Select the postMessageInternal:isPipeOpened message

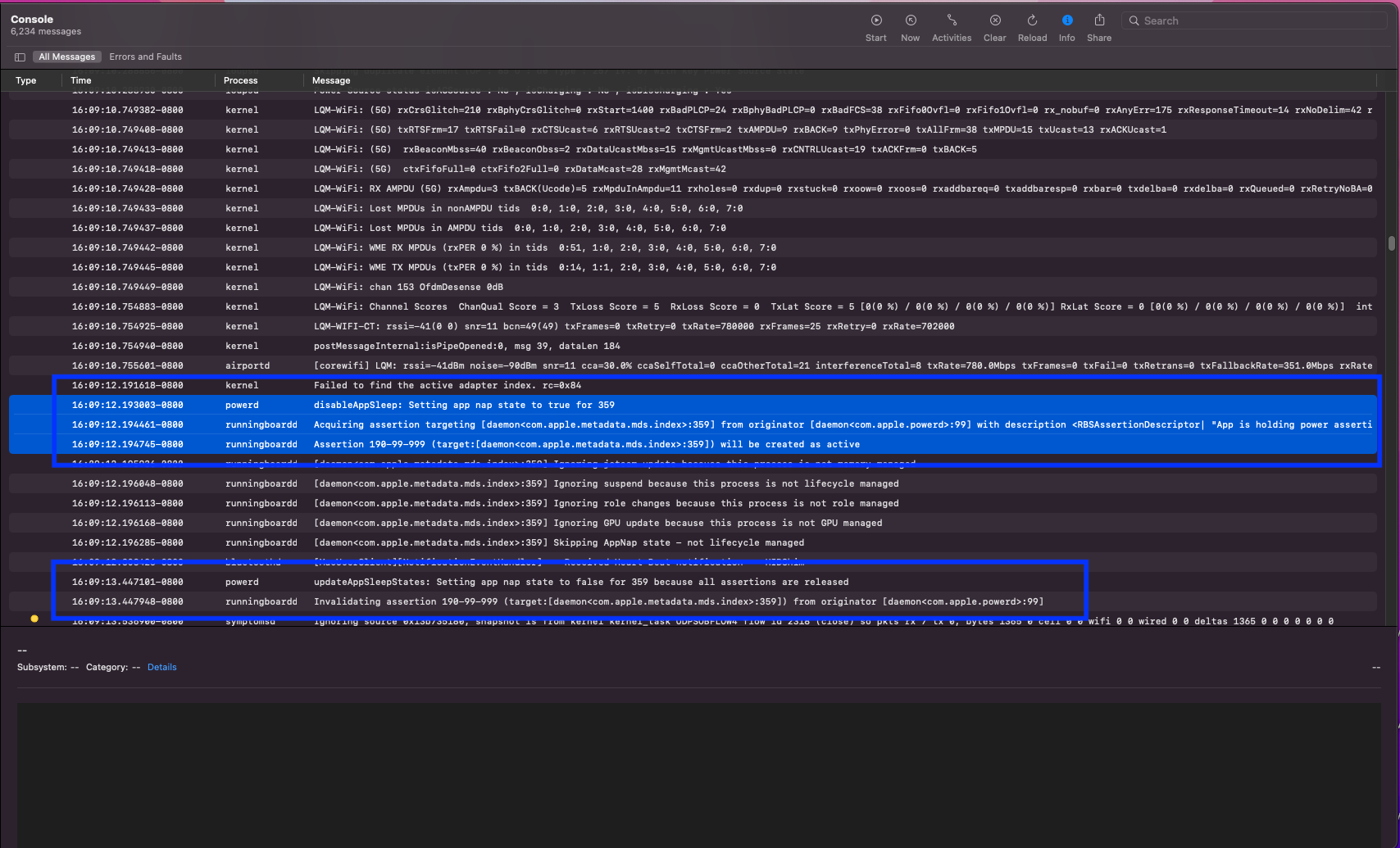[x=467, y=346]
